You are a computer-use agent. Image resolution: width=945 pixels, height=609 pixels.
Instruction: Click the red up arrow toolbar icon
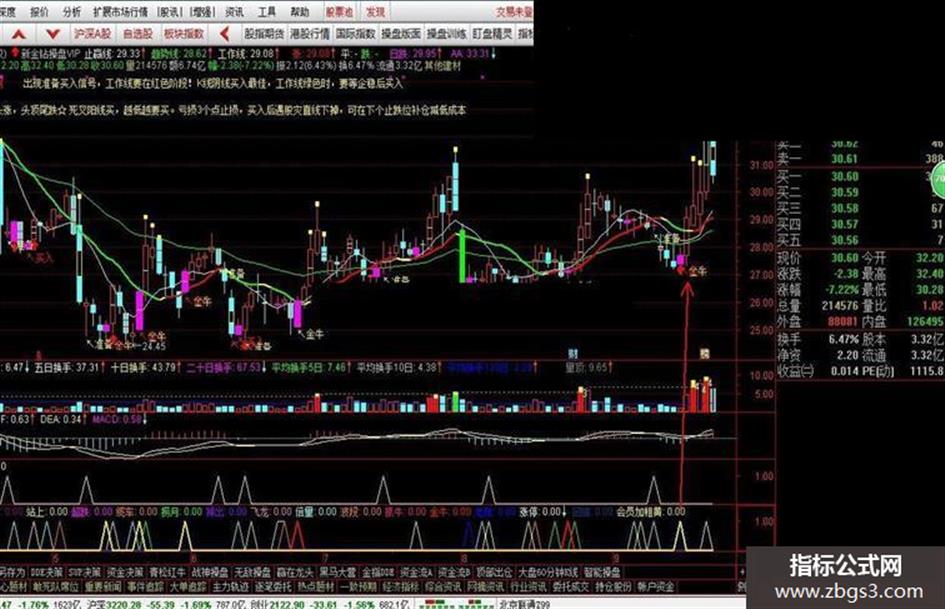click(19, 34)
